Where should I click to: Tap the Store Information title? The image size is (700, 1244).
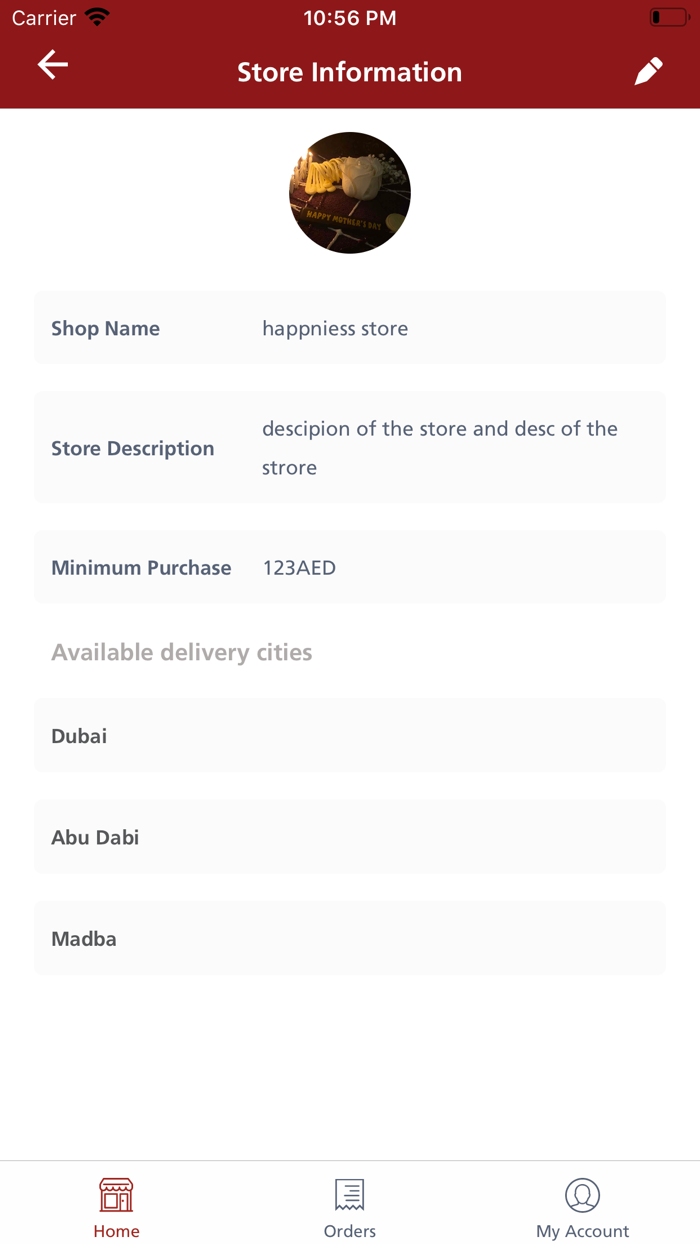click(349, 72)
